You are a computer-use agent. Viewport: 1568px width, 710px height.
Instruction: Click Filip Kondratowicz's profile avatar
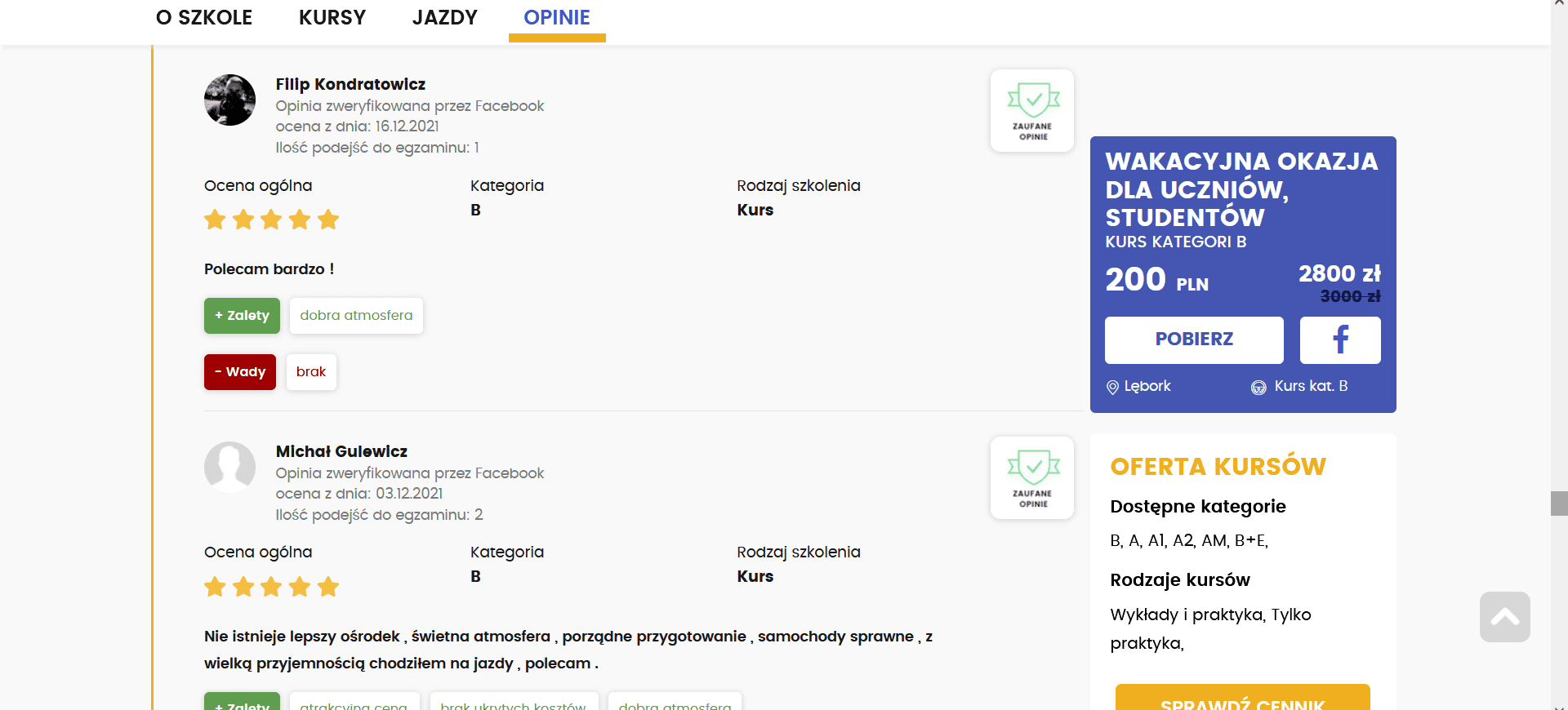click(x=229, y=100)
